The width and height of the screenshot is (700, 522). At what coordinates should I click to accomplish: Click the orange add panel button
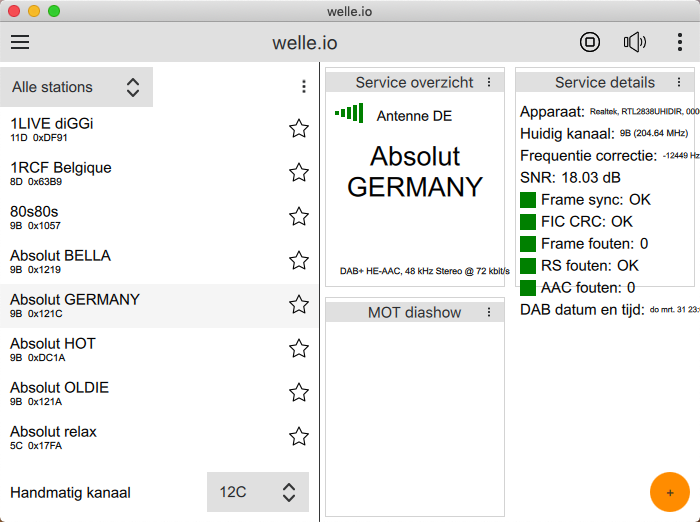point(670,492)
